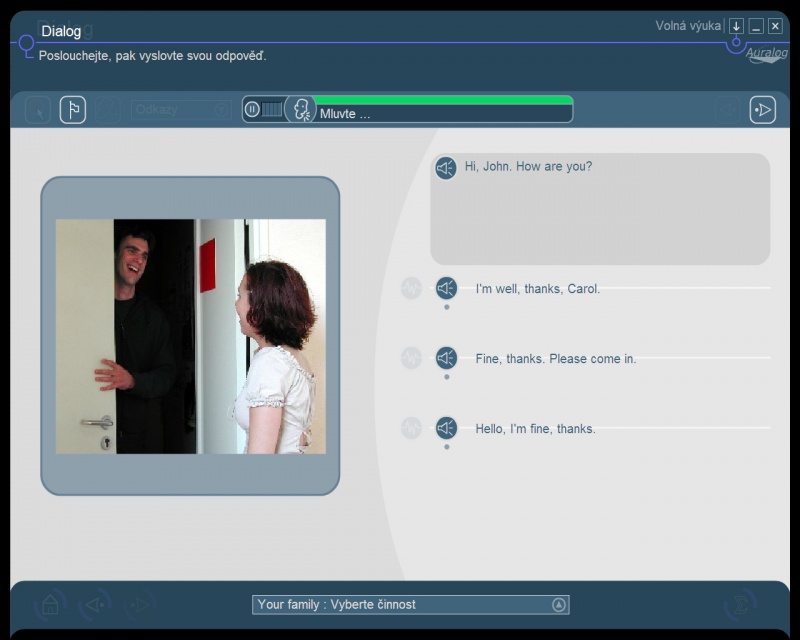Open the dimmed Odkazy dropdown
Viewport: 800px width, 640px height.
point(181,110)
